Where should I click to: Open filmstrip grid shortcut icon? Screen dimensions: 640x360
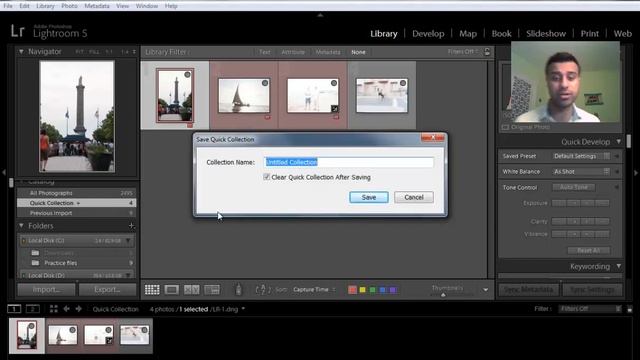point(53,309)
